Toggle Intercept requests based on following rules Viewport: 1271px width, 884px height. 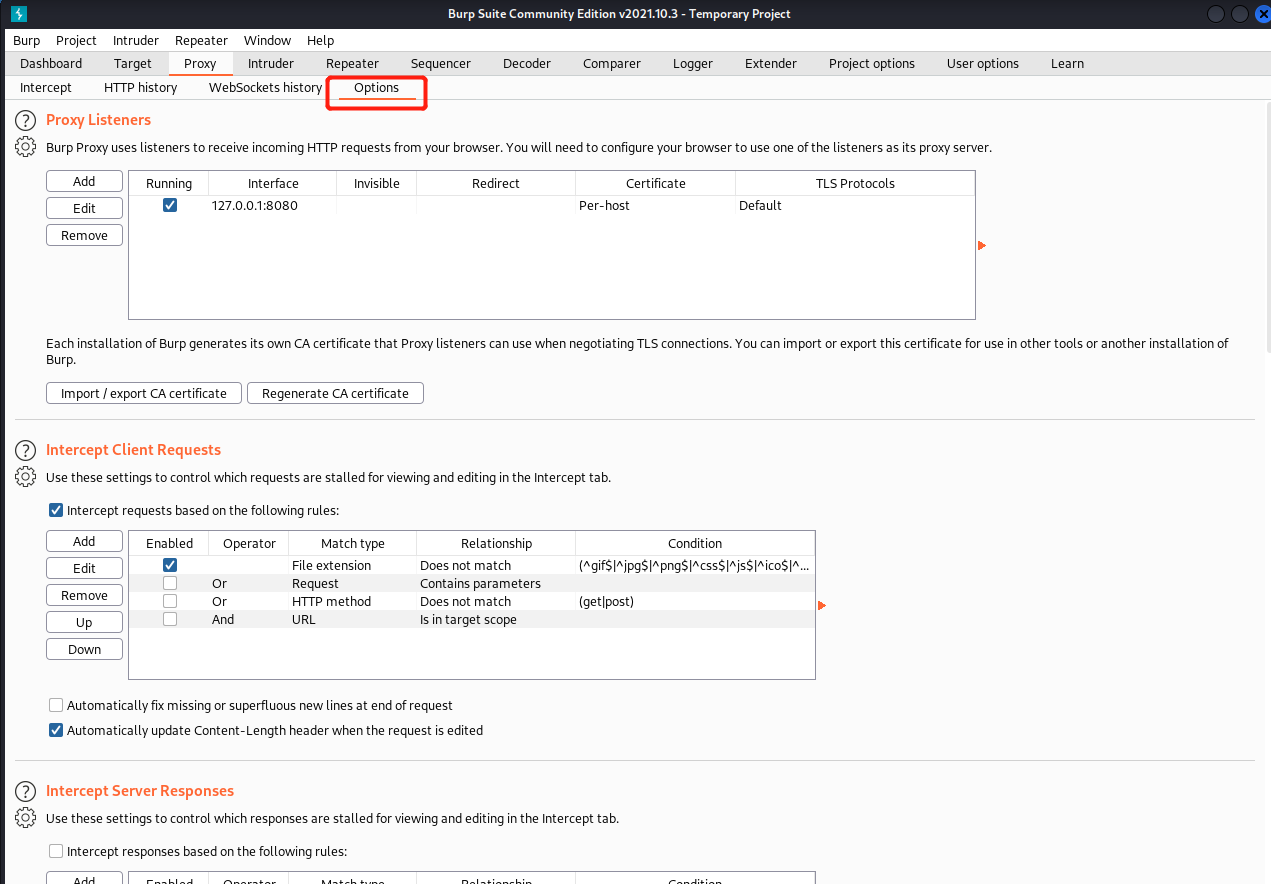pos(56,510)
